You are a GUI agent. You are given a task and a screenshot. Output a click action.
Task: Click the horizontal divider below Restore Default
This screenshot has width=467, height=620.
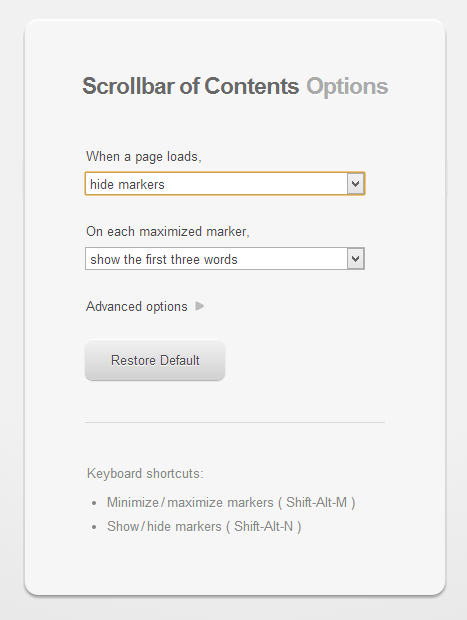(235, 422)
